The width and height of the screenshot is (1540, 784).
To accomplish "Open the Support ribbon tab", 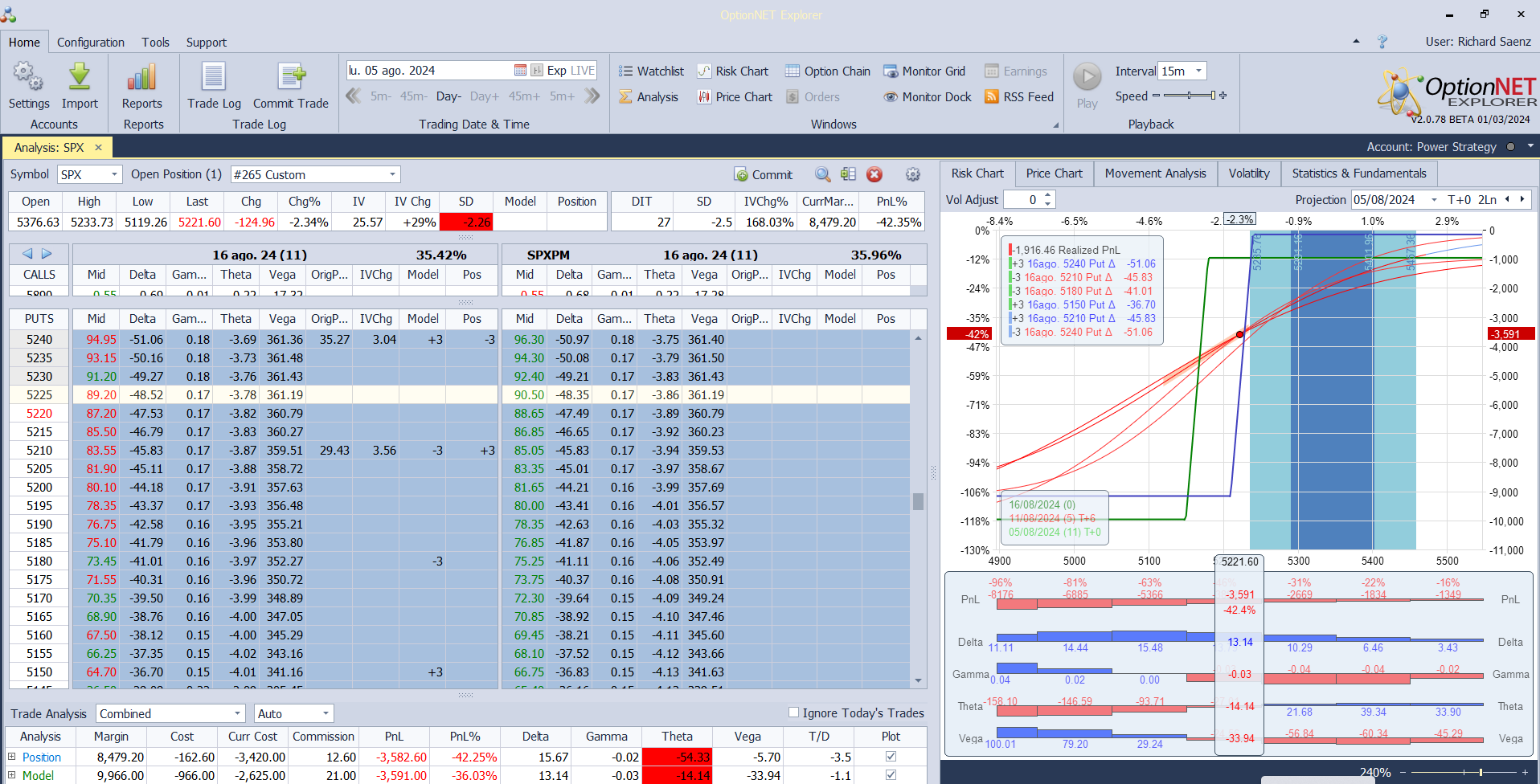I will [207, 42].
